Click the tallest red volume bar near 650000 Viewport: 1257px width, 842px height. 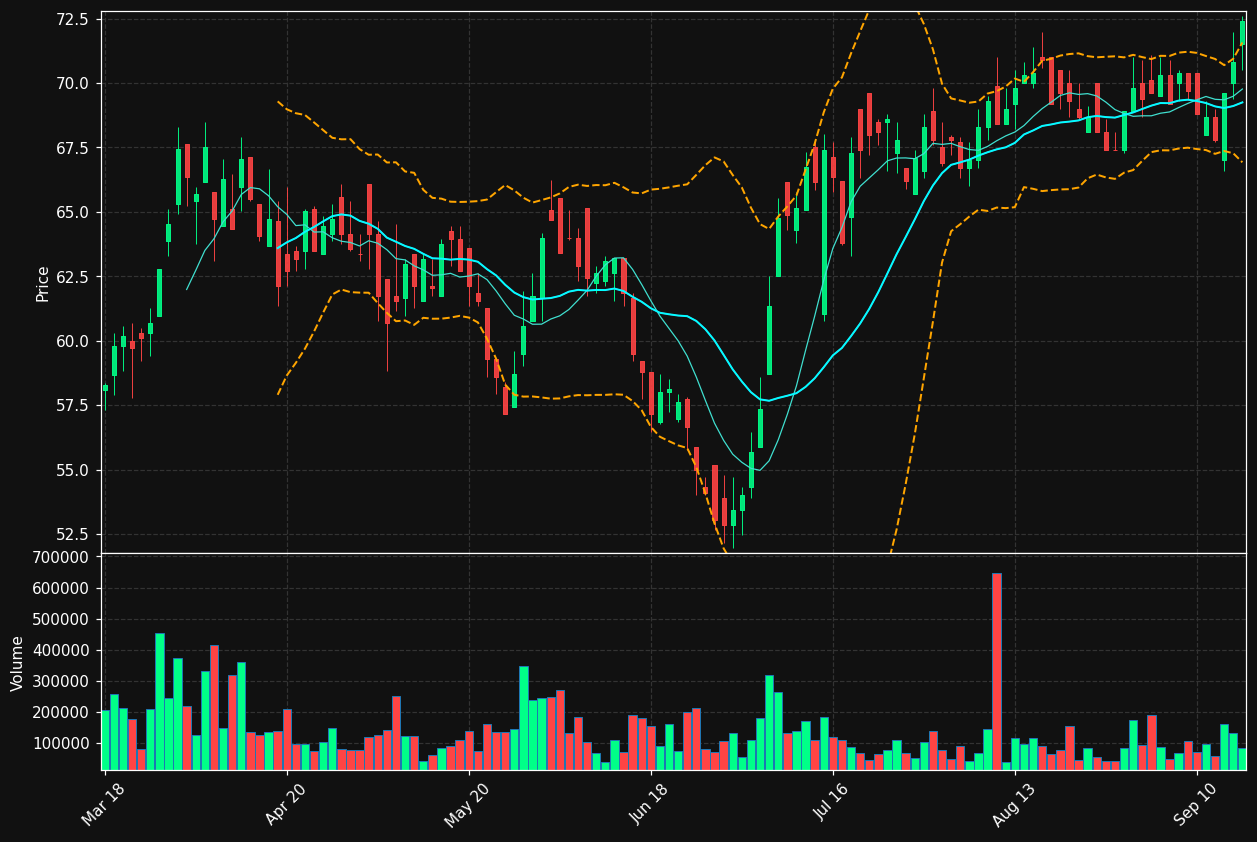[997, 671]
